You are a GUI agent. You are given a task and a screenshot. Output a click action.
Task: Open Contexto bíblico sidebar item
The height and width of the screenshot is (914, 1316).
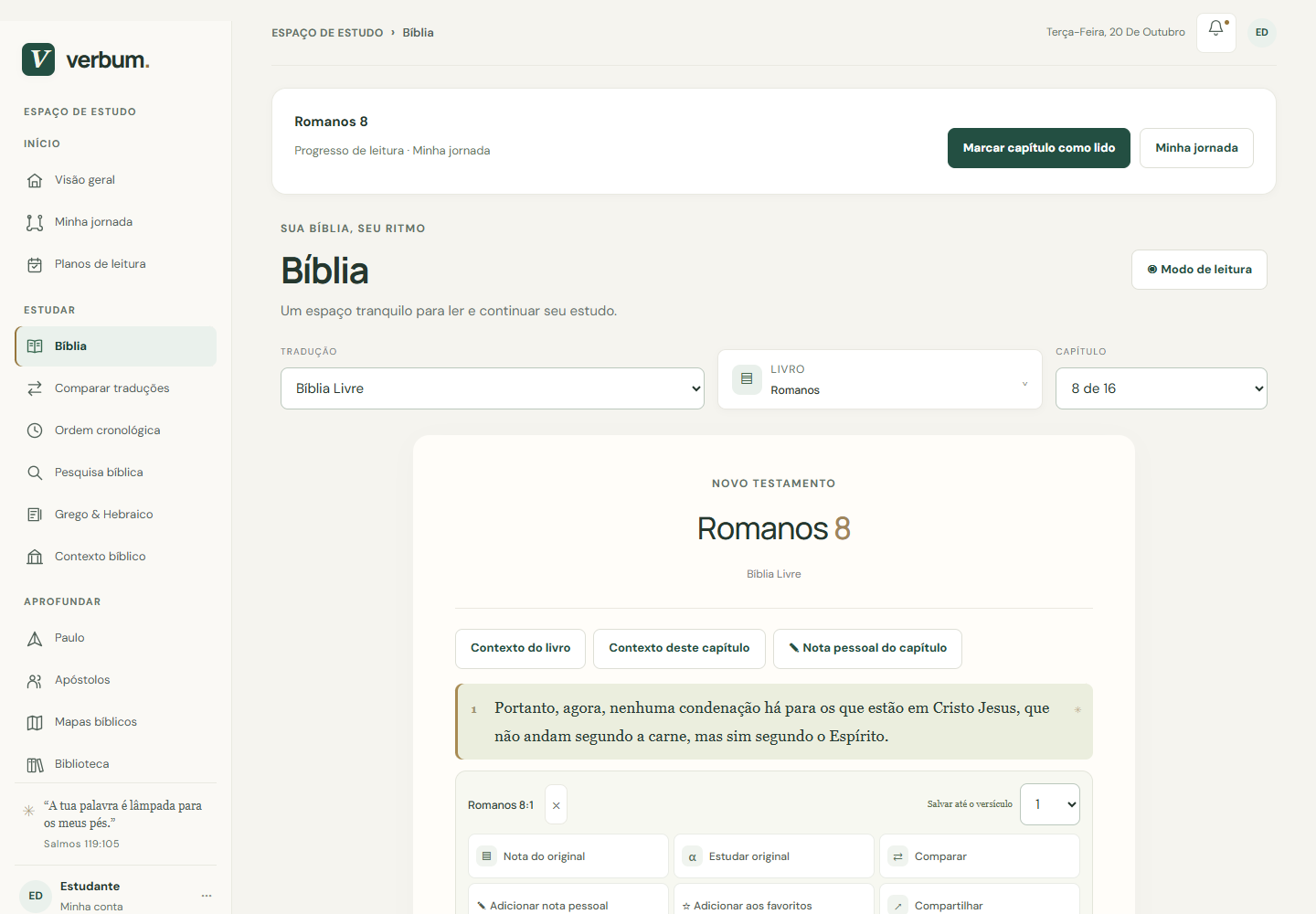click(116, 557)
